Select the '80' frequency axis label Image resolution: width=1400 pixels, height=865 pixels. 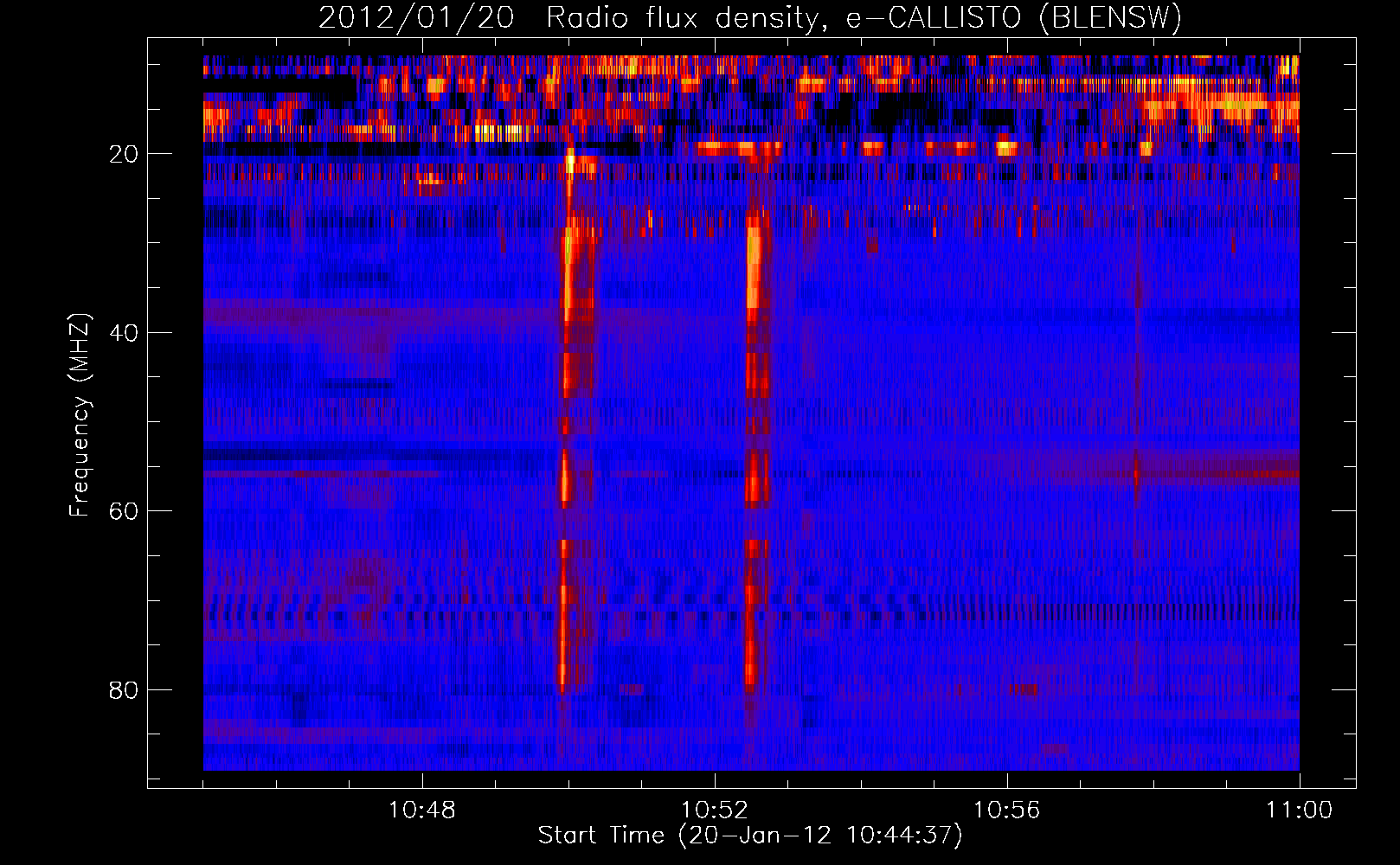pyautogui.click(x=124, y=690)
